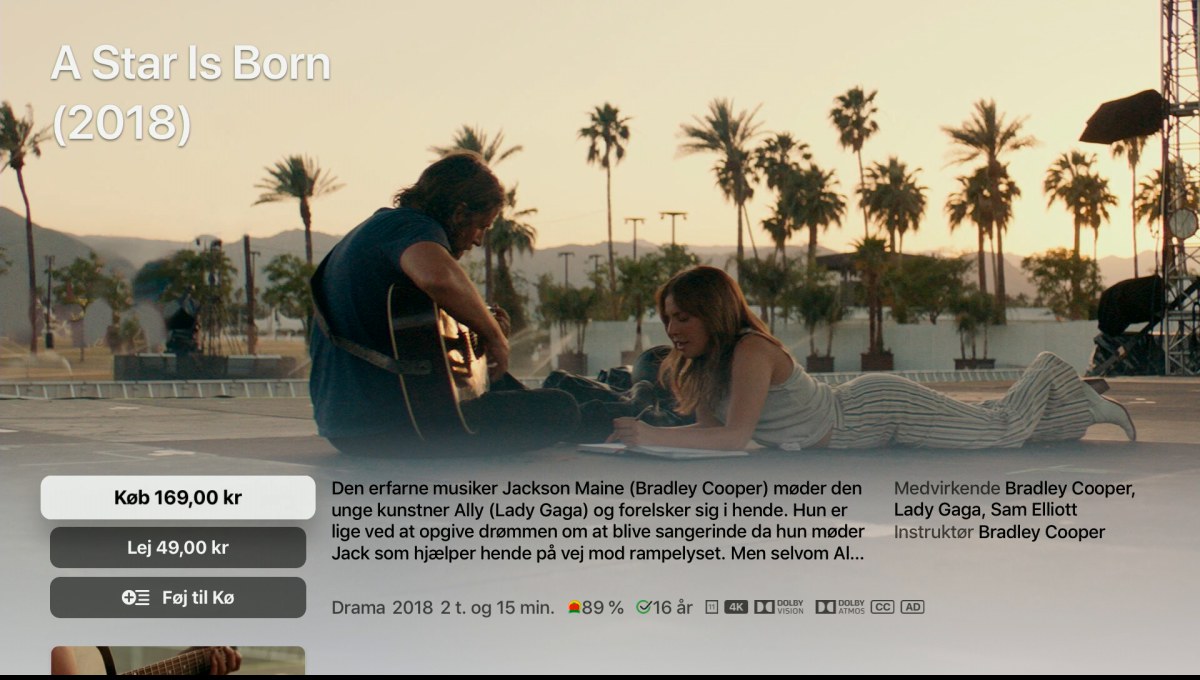Open the trailer thumbnail below the buttons
Viewport: 1200px width, 680px height.
[x=178, y=660]
